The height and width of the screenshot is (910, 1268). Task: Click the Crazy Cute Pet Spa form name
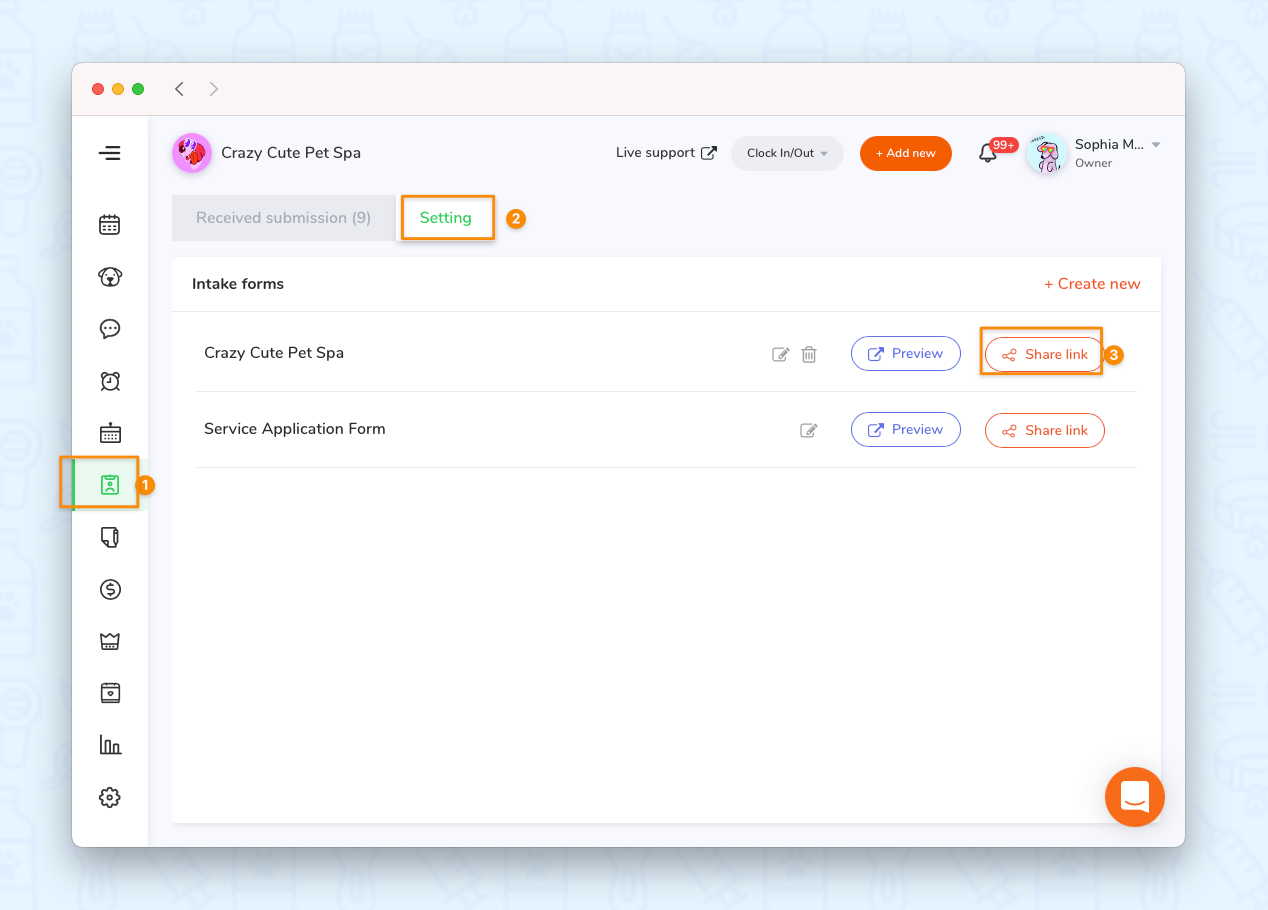point(274,353)
